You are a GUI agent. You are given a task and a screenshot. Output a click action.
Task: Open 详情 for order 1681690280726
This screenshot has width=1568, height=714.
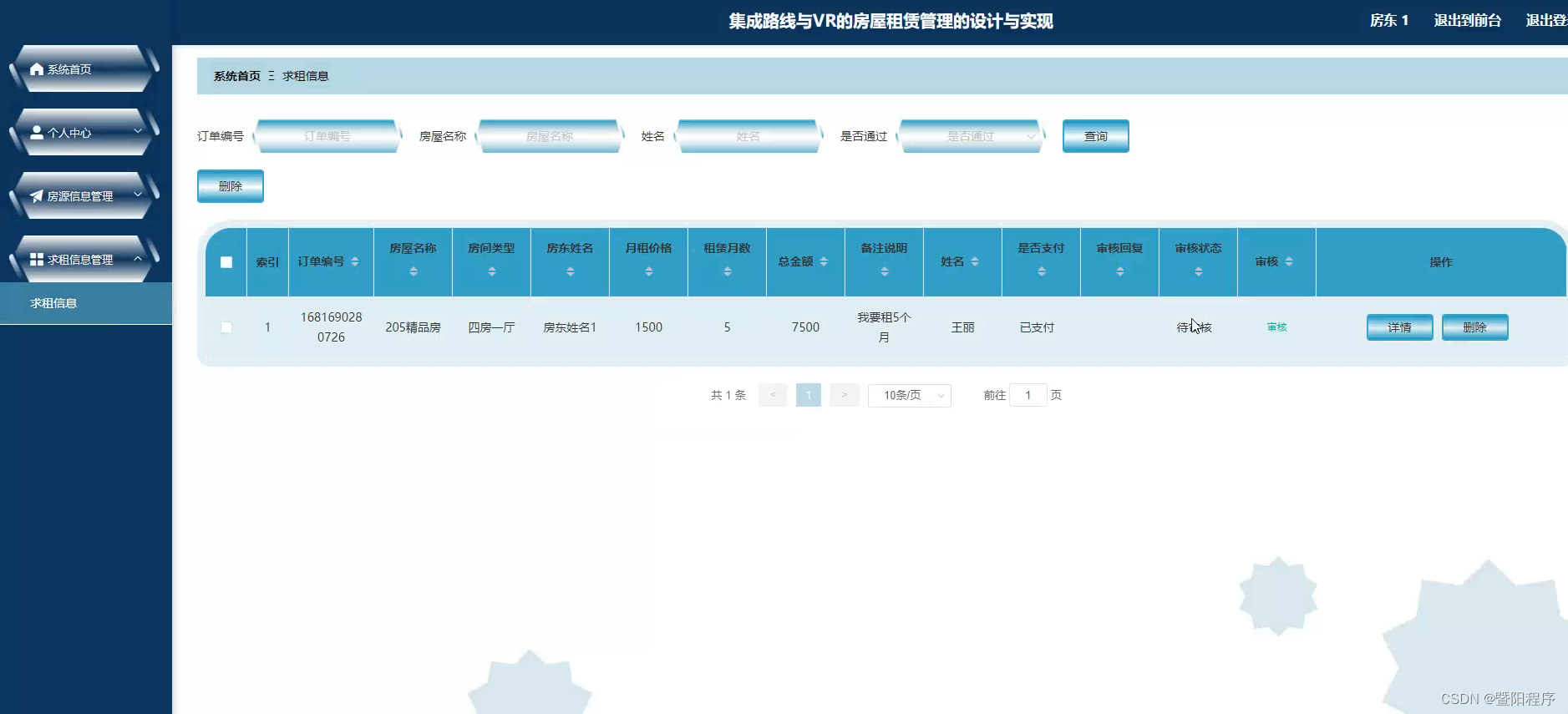tap(1400, 327)
